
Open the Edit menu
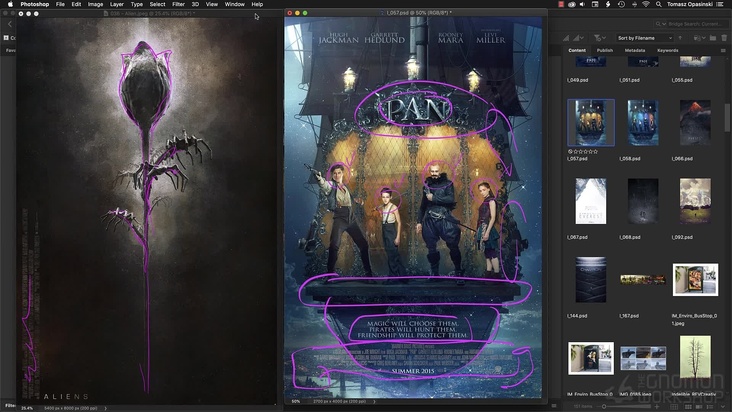(76, 4)
